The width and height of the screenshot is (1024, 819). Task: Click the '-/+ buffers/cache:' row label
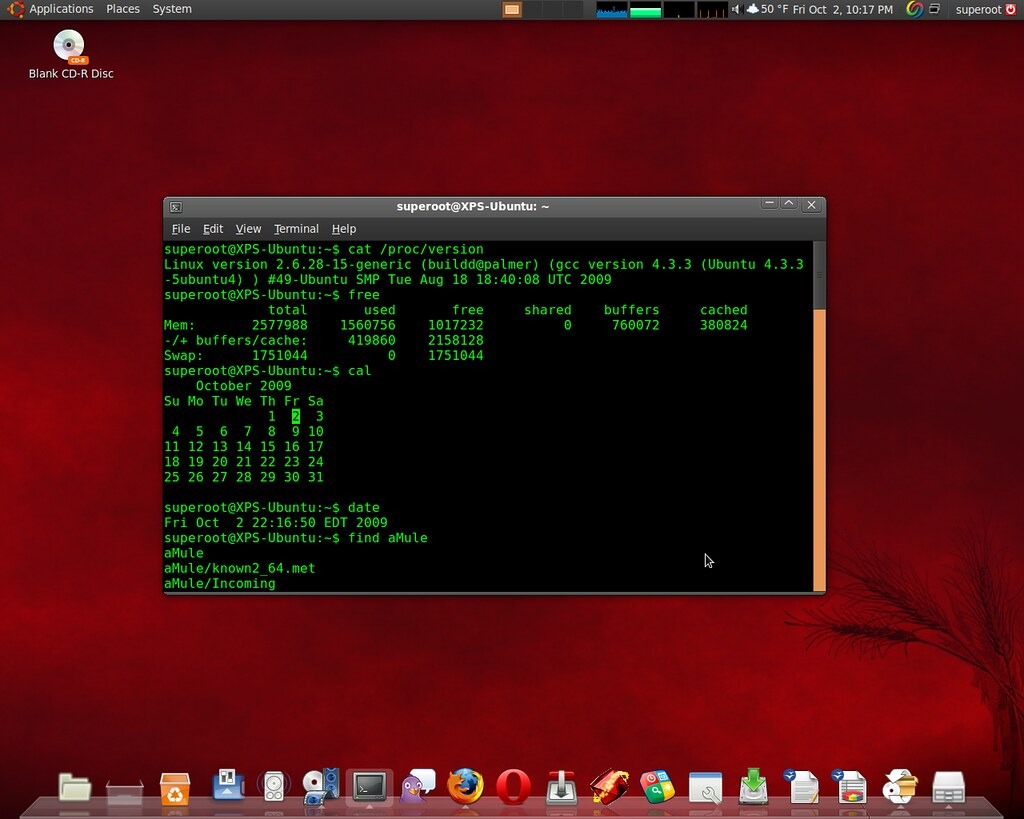tap(235, 340)
